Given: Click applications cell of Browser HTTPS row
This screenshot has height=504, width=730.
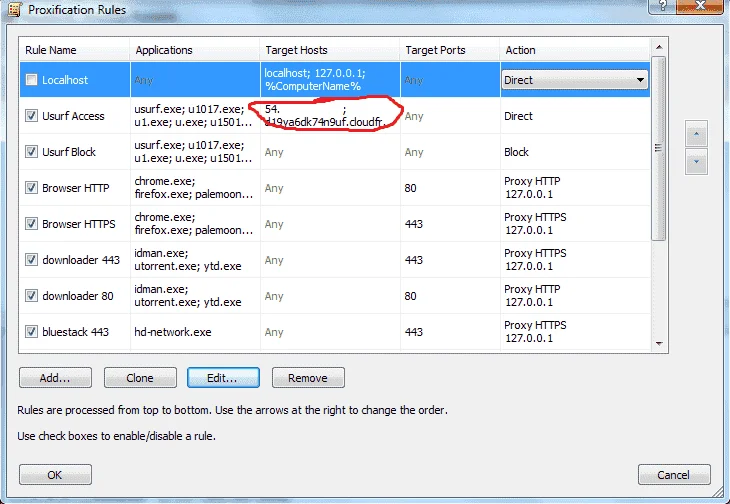Looking at the screenshot, I should pyautogui.click(x=195, y=224).
